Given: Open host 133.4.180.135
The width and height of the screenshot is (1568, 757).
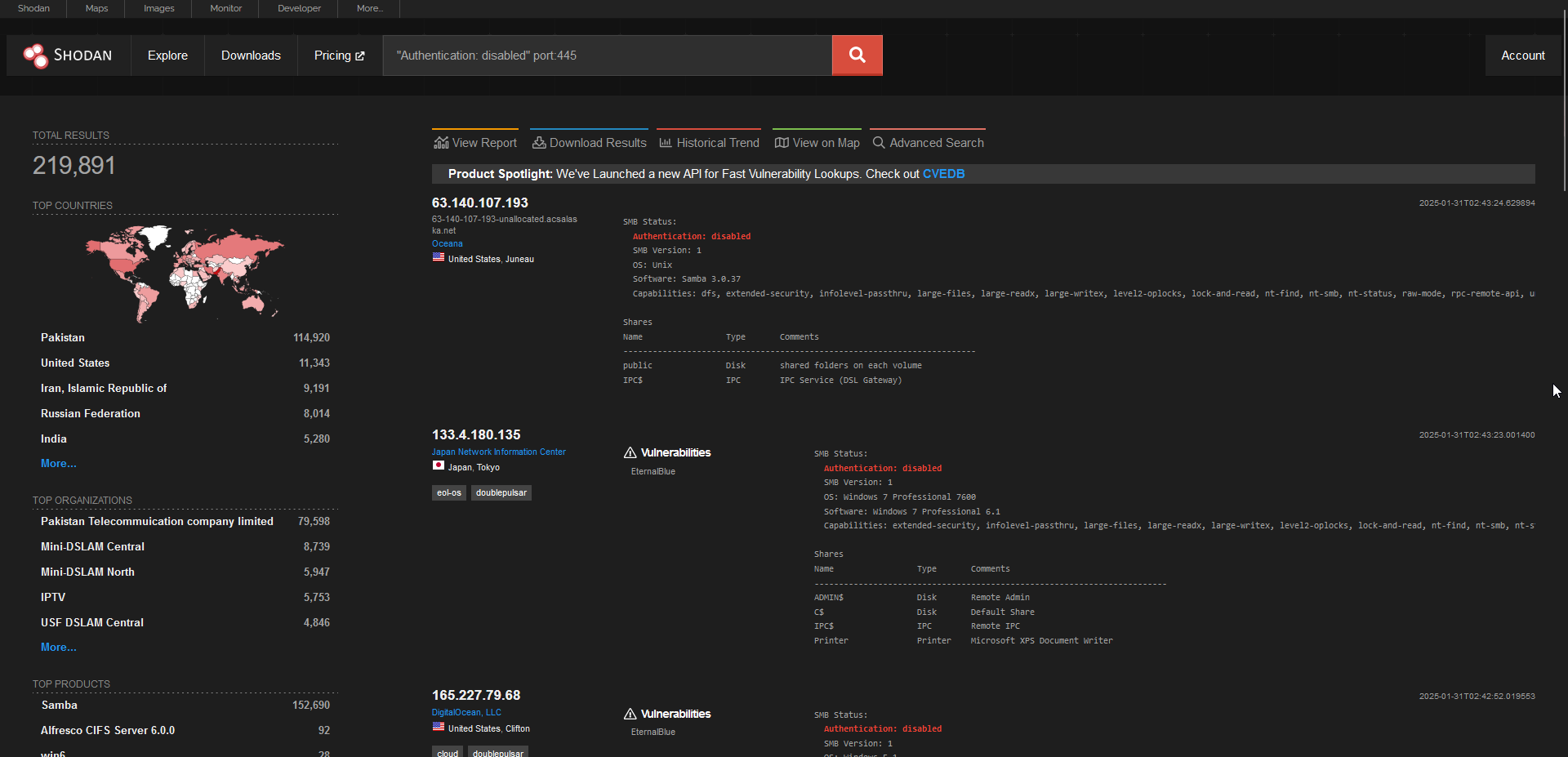Looking at the screenshot, I should tap(476, 434).
